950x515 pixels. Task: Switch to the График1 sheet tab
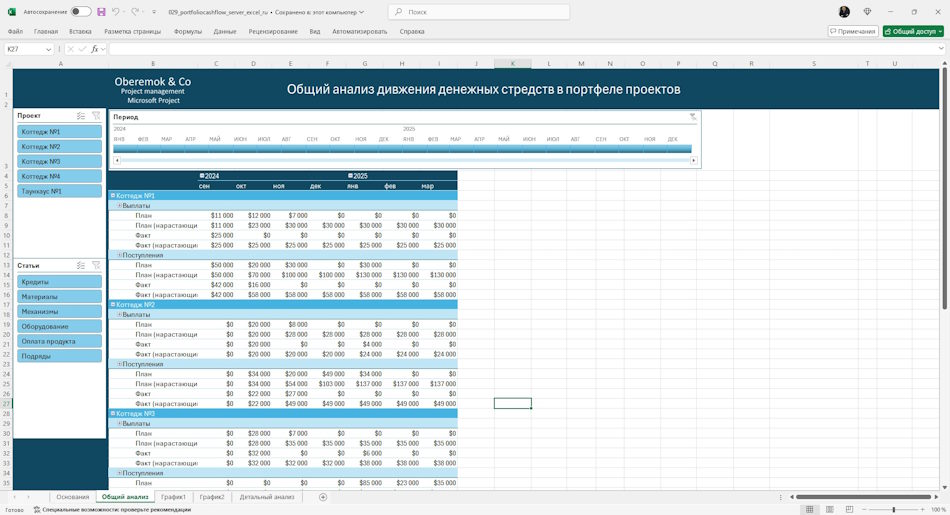pyautogui.click(x=173, y=497)
